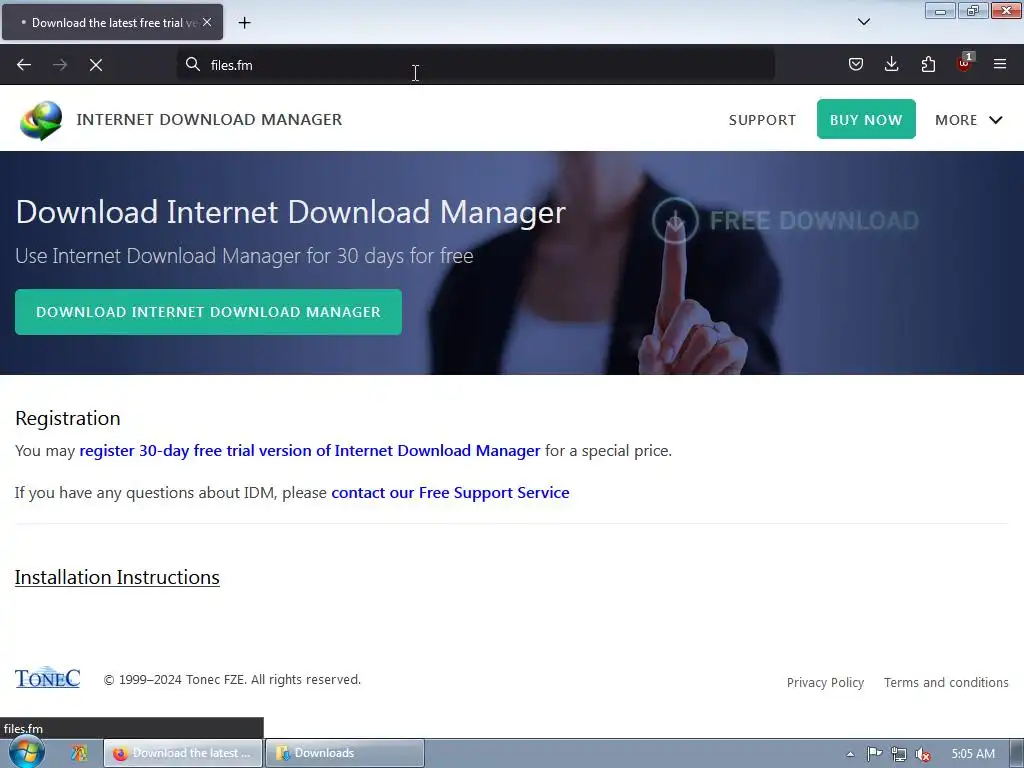Click the Installation Instructions heading
Screen dimensions: 1024x768
(117, 577)
